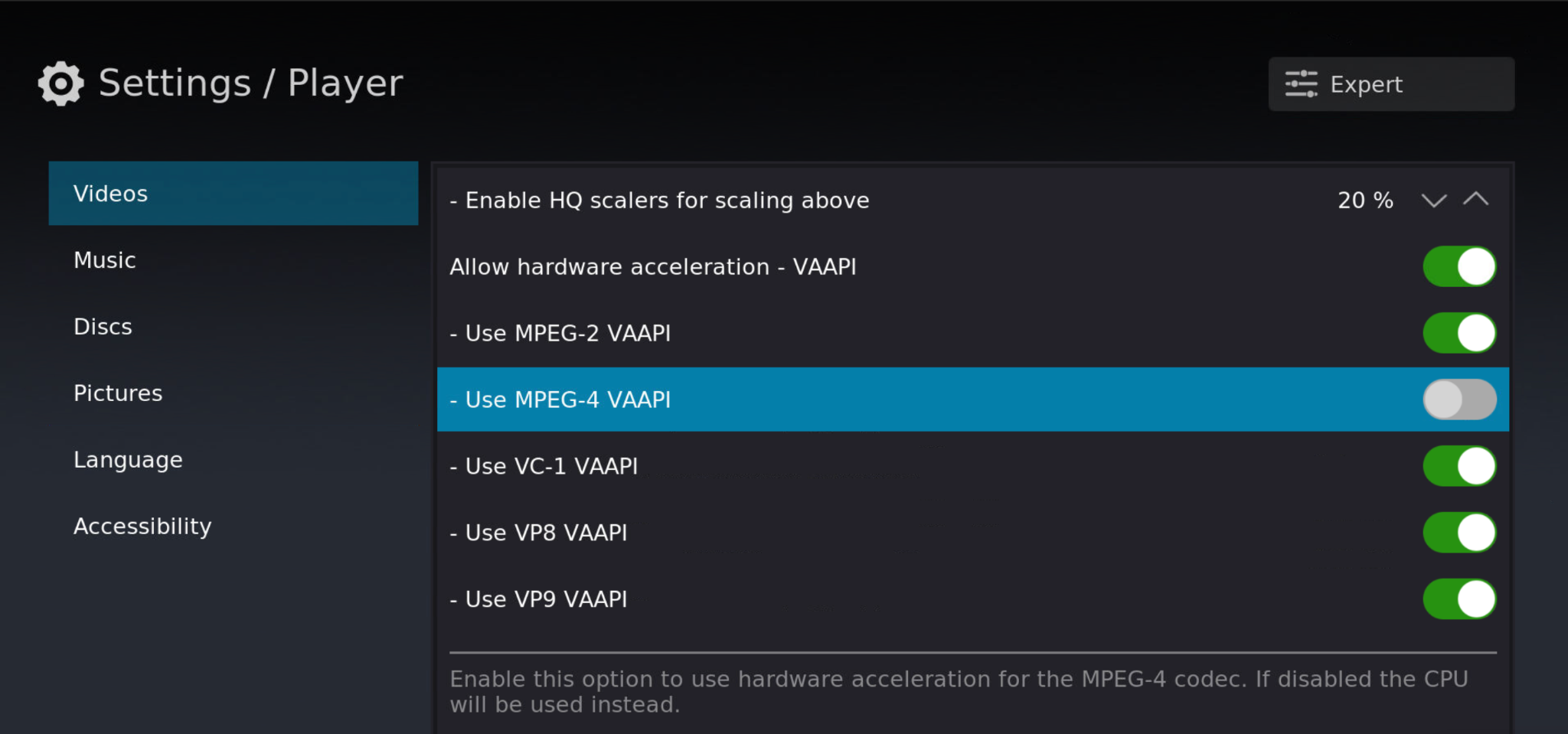Select the Use VP9 VAAPI row label
The image size is (1568, 734).
(546, 599)
